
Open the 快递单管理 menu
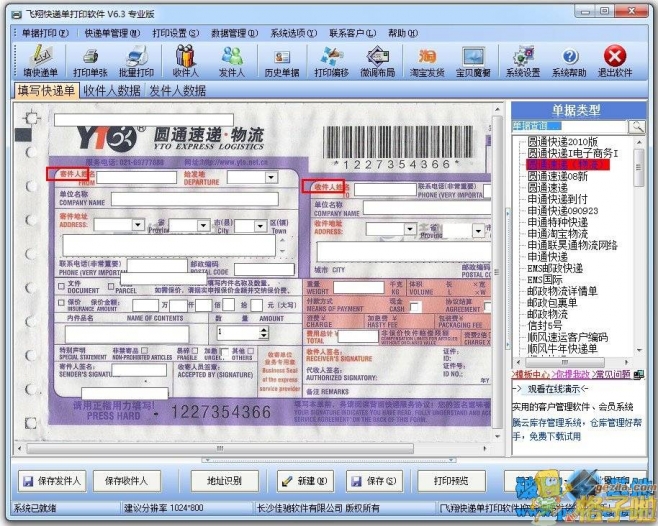(x=112, y=33)
